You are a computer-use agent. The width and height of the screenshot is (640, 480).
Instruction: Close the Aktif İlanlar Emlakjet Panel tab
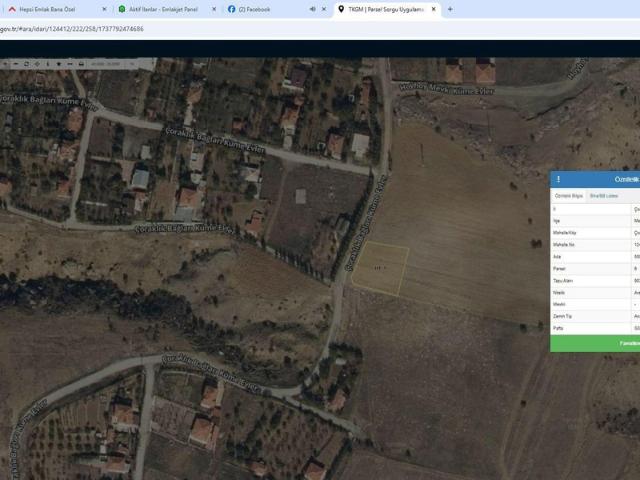pyautogui.click(x=214, y=9)
